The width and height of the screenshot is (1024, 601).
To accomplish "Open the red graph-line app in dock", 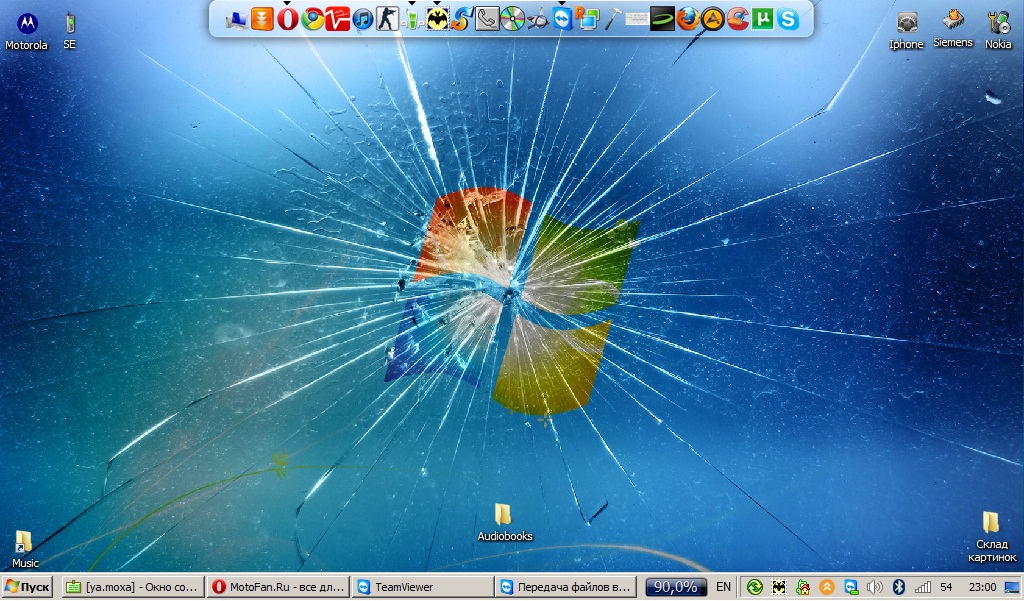I will pyautogui.click(x=338, y=19).
